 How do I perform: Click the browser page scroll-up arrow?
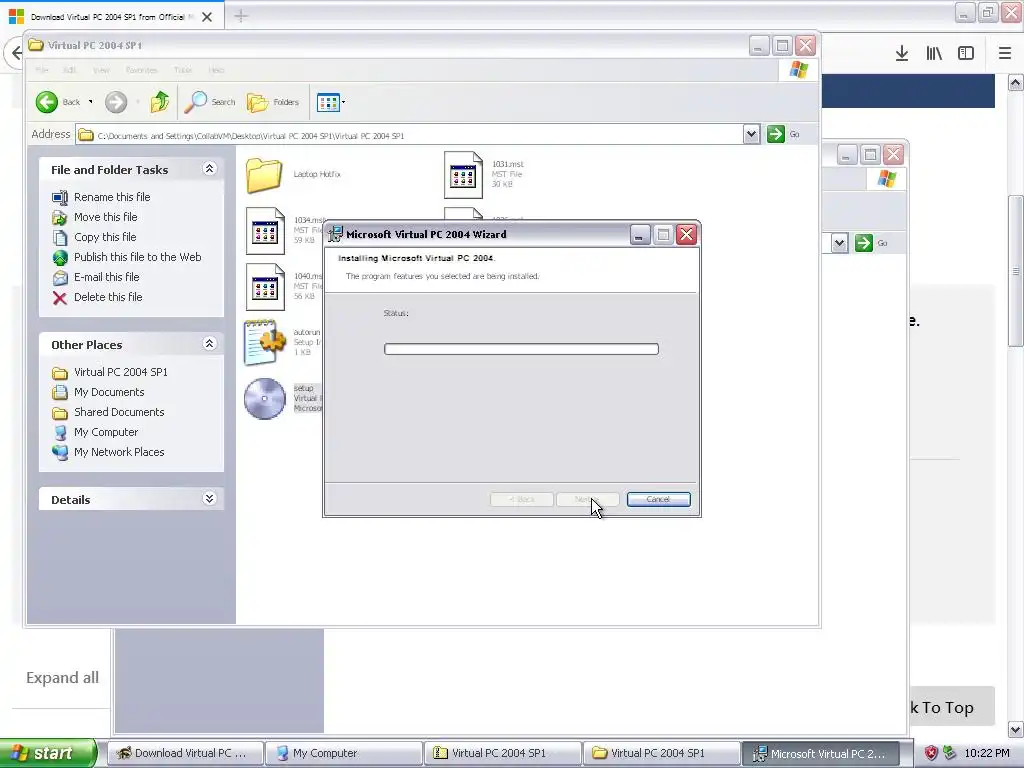pyautogui.click(x=1016, y=82)
